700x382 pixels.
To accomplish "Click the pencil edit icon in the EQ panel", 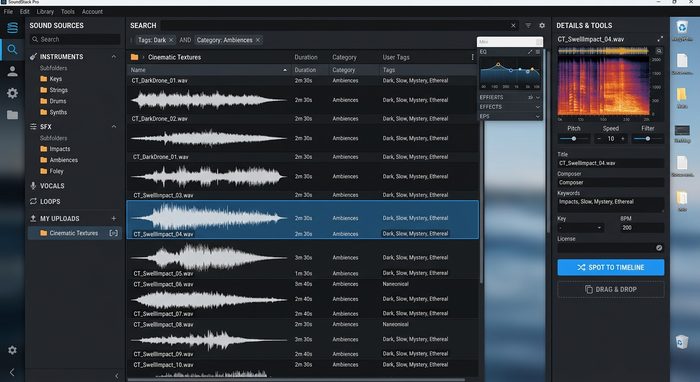I will click(x=530, y=52).
